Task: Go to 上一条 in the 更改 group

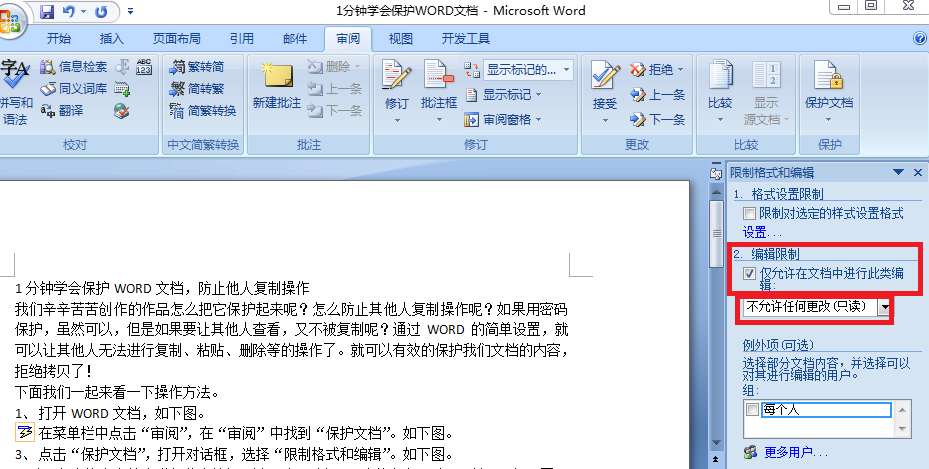Action: [658, 95]
